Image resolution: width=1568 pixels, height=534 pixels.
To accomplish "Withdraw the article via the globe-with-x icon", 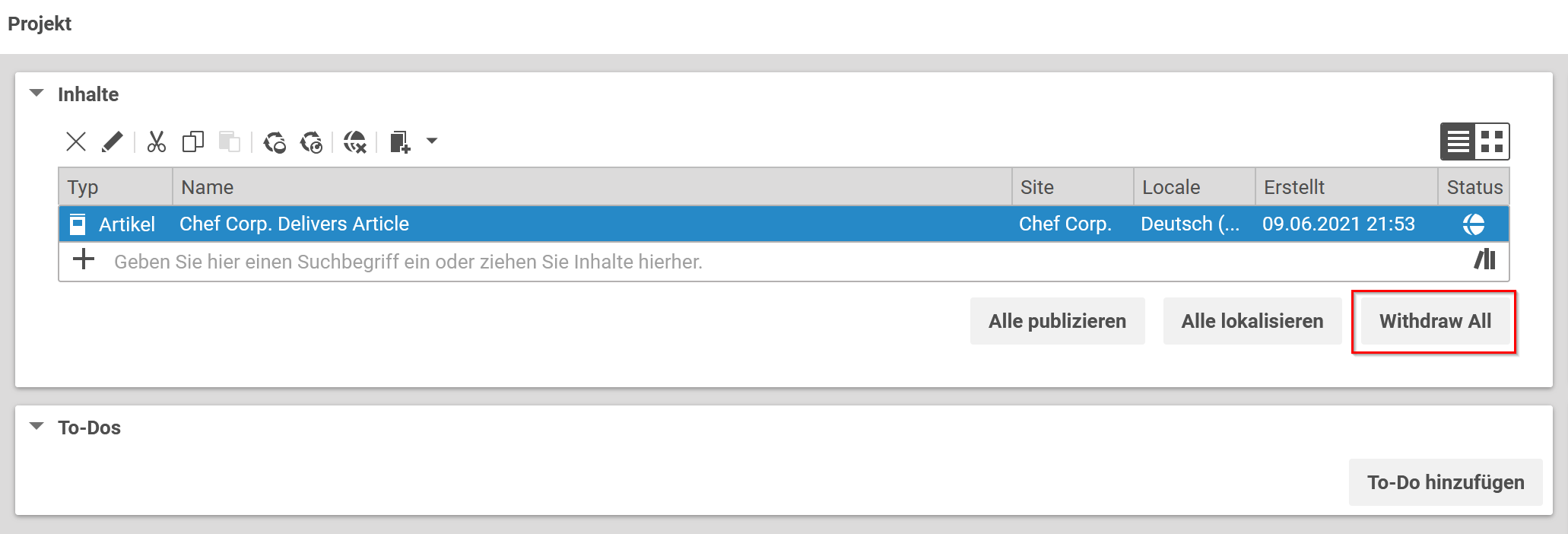I will 354,141.
